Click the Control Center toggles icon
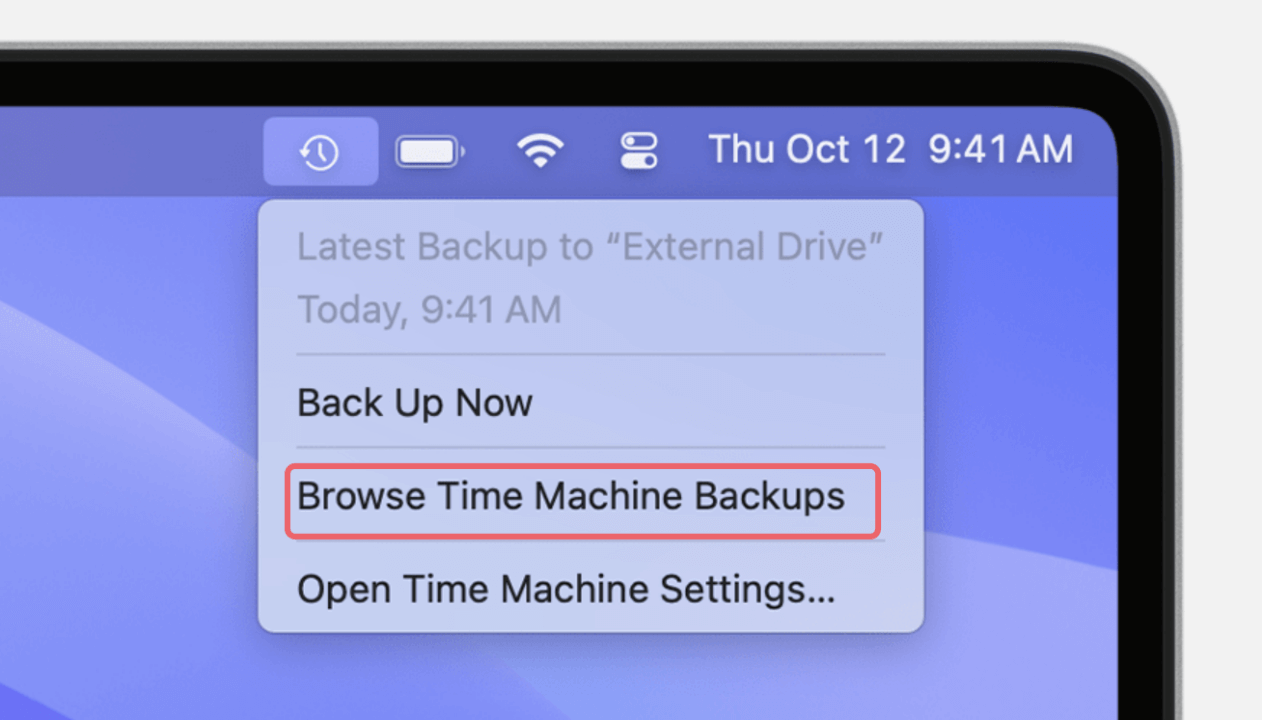Image resolution: width=1262 pixels, height=720 pixels. (638, 150)
